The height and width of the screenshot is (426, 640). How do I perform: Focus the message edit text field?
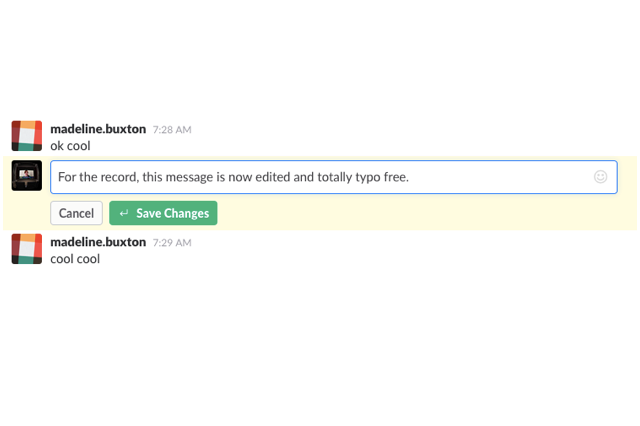[x=334, y=177]
